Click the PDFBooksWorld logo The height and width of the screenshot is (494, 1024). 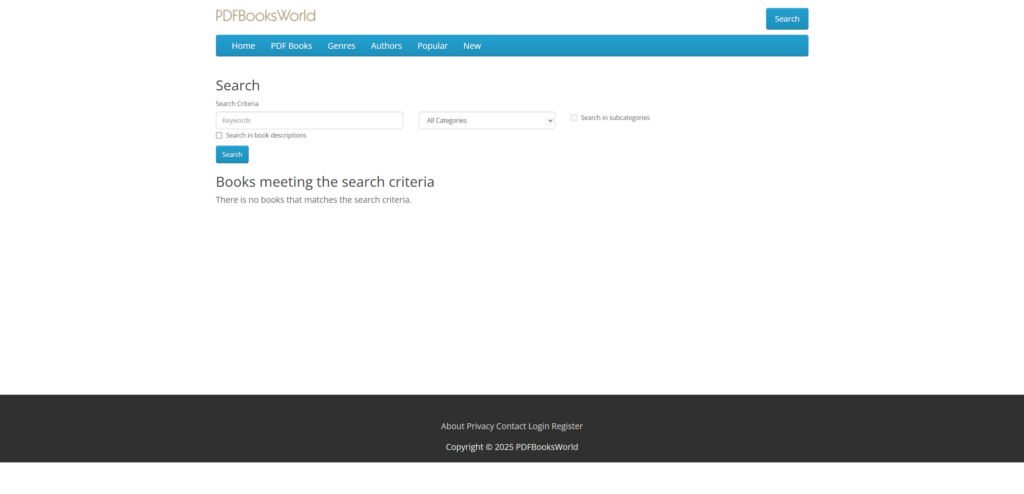[265, 15]
